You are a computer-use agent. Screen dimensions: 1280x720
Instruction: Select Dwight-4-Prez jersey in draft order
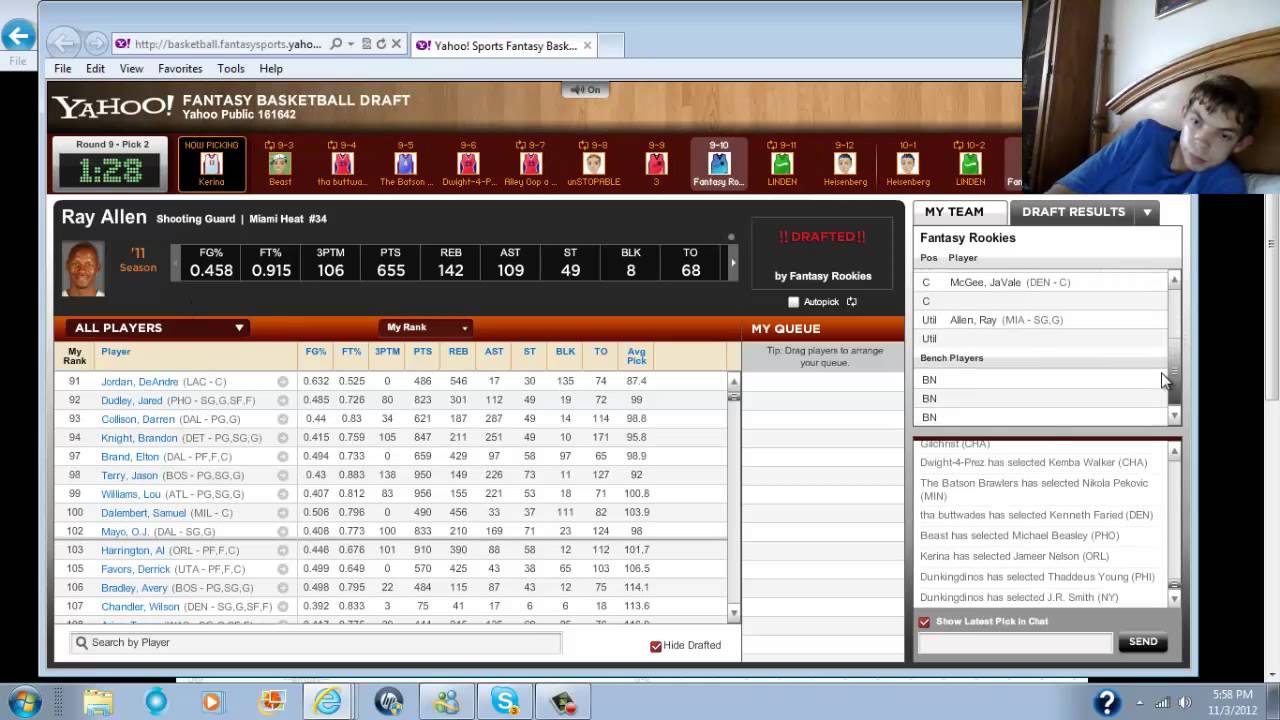point(468,163)
